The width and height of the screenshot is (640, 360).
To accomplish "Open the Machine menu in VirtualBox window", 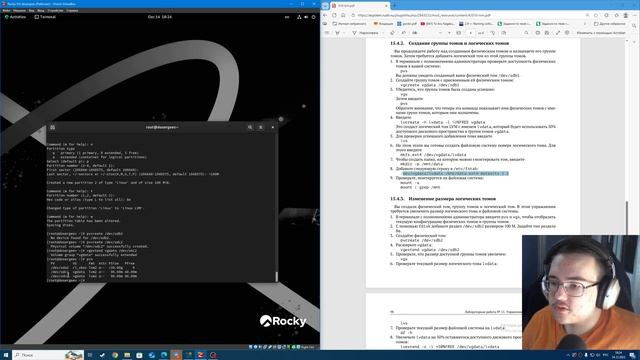I will pos(19,11).
